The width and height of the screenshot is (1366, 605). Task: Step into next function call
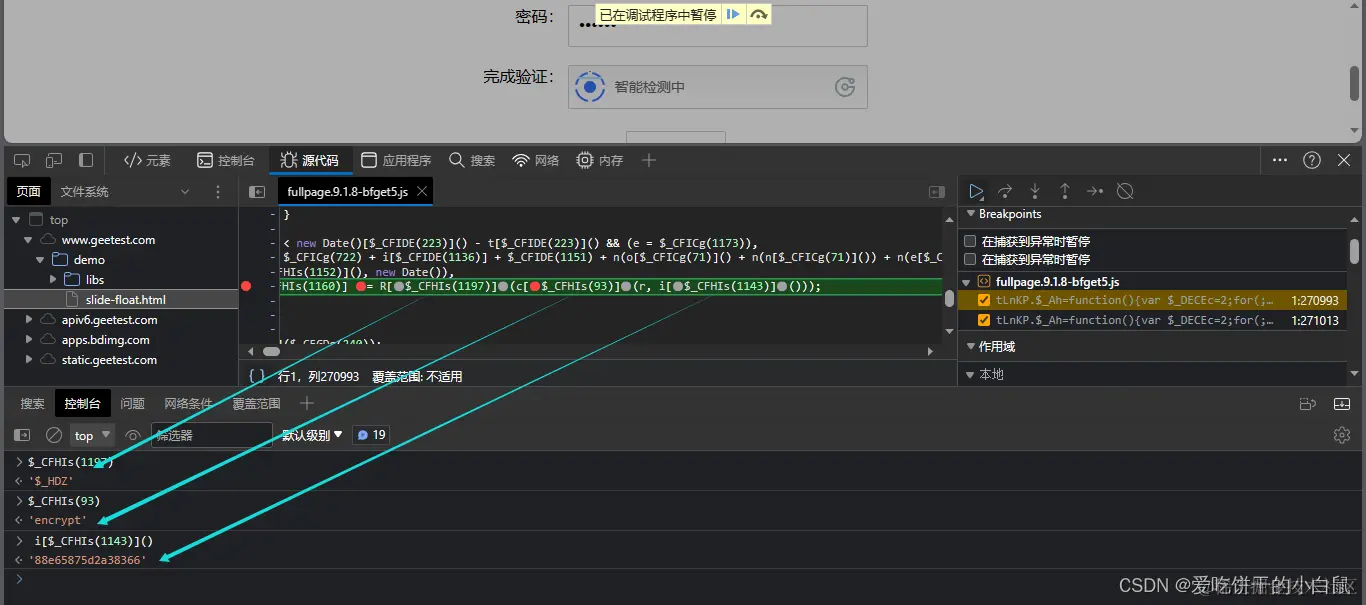click(1035, 191)
